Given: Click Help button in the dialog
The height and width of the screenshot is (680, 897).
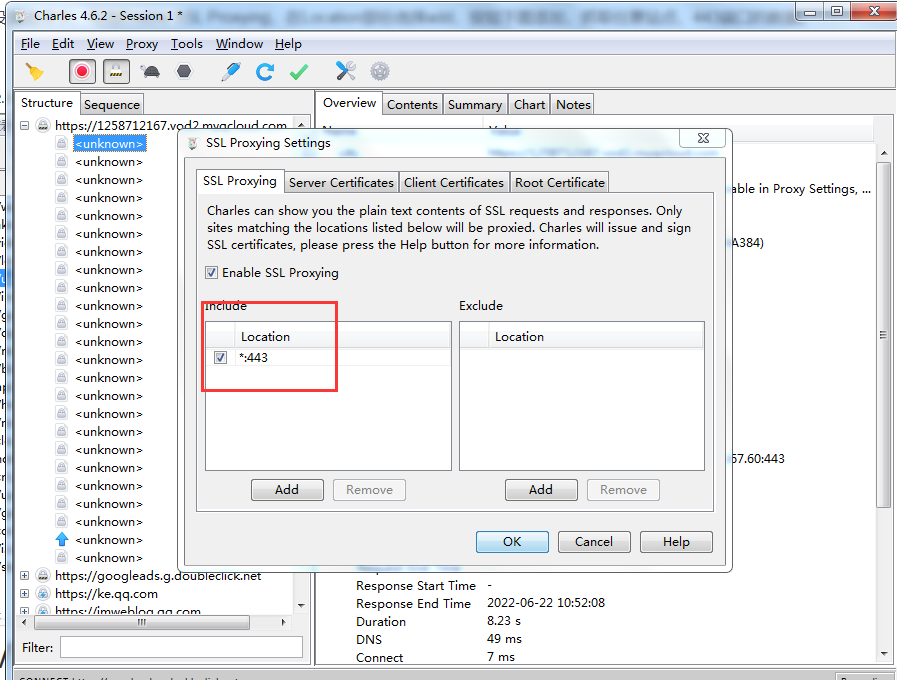Looking at the screenshot, I should 676,542.
